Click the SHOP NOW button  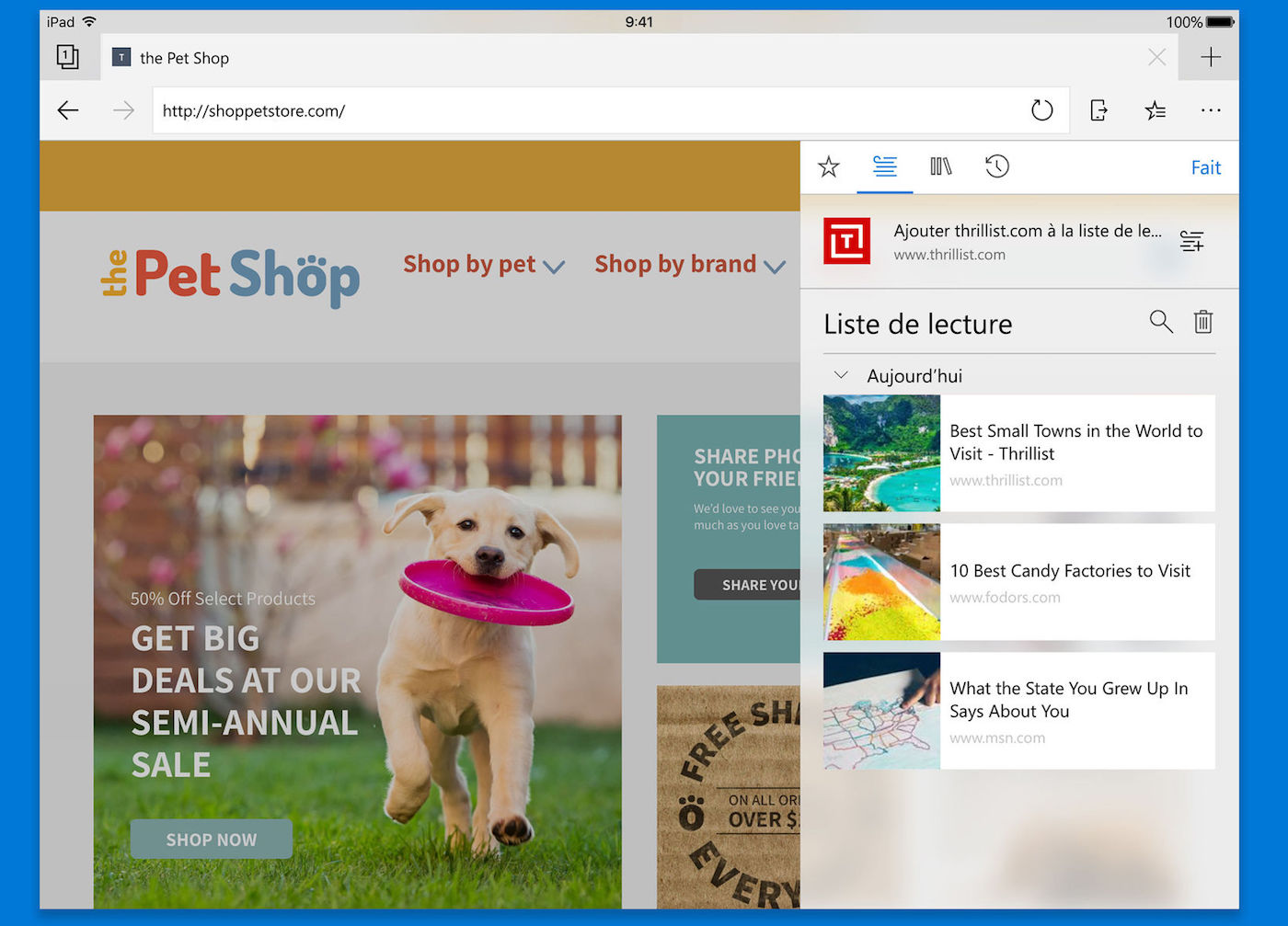tap(212, 840)
